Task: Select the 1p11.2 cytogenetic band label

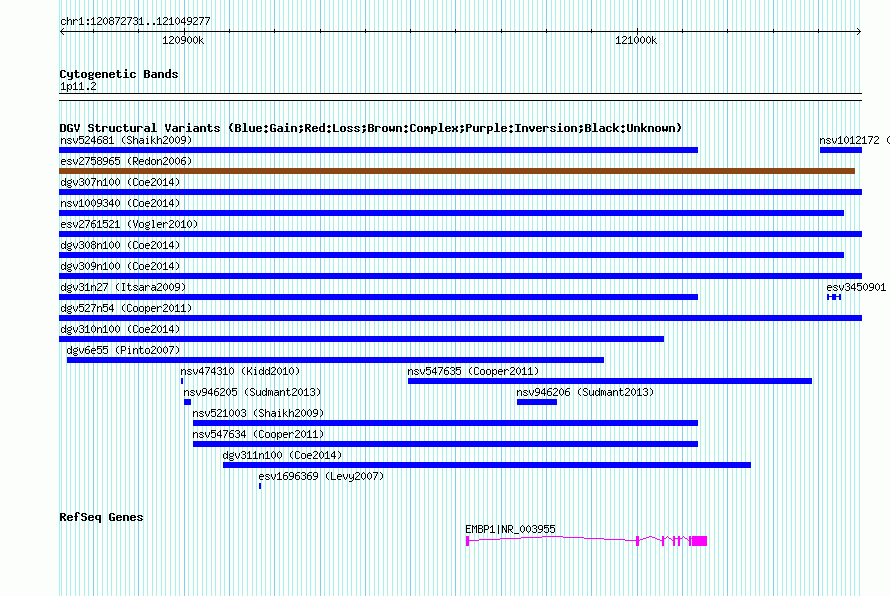Action: [78, 86]
